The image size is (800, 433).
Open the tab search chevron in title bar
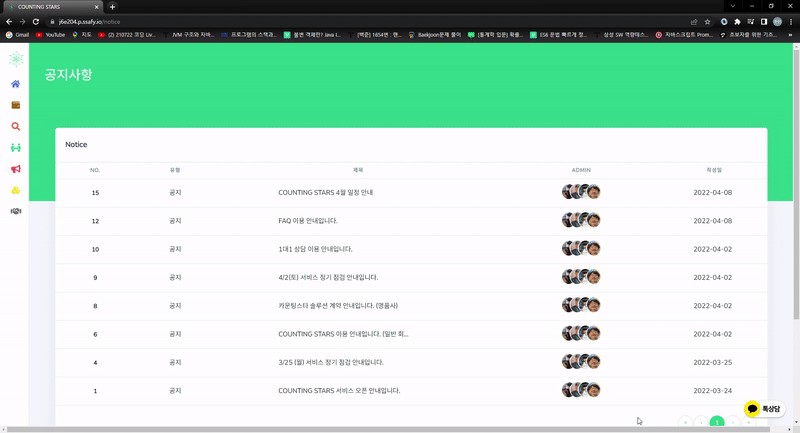point(733,6)
